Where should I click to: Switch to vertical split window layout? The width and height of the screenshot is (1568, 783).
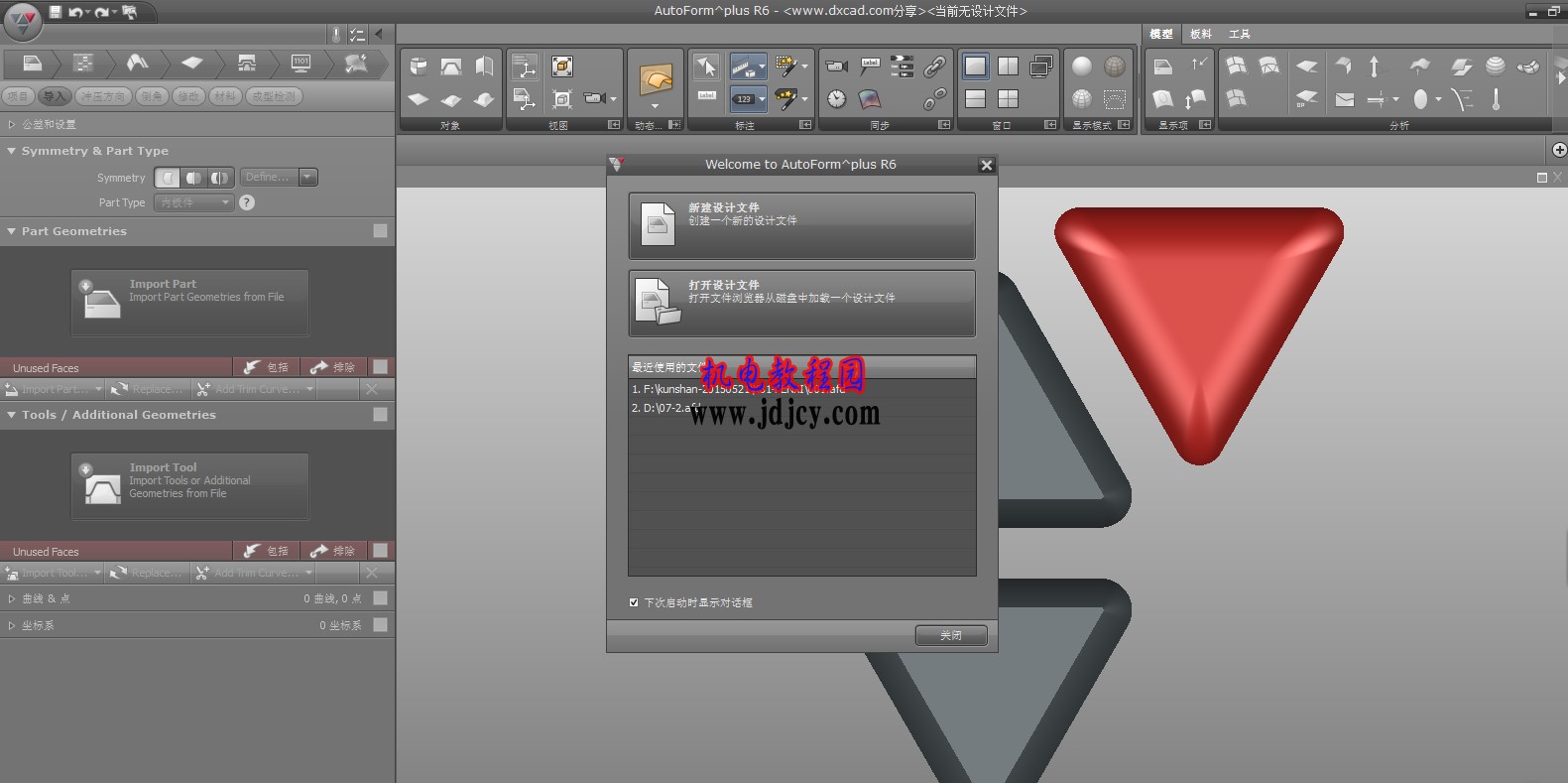click(x=1008, y=66)
